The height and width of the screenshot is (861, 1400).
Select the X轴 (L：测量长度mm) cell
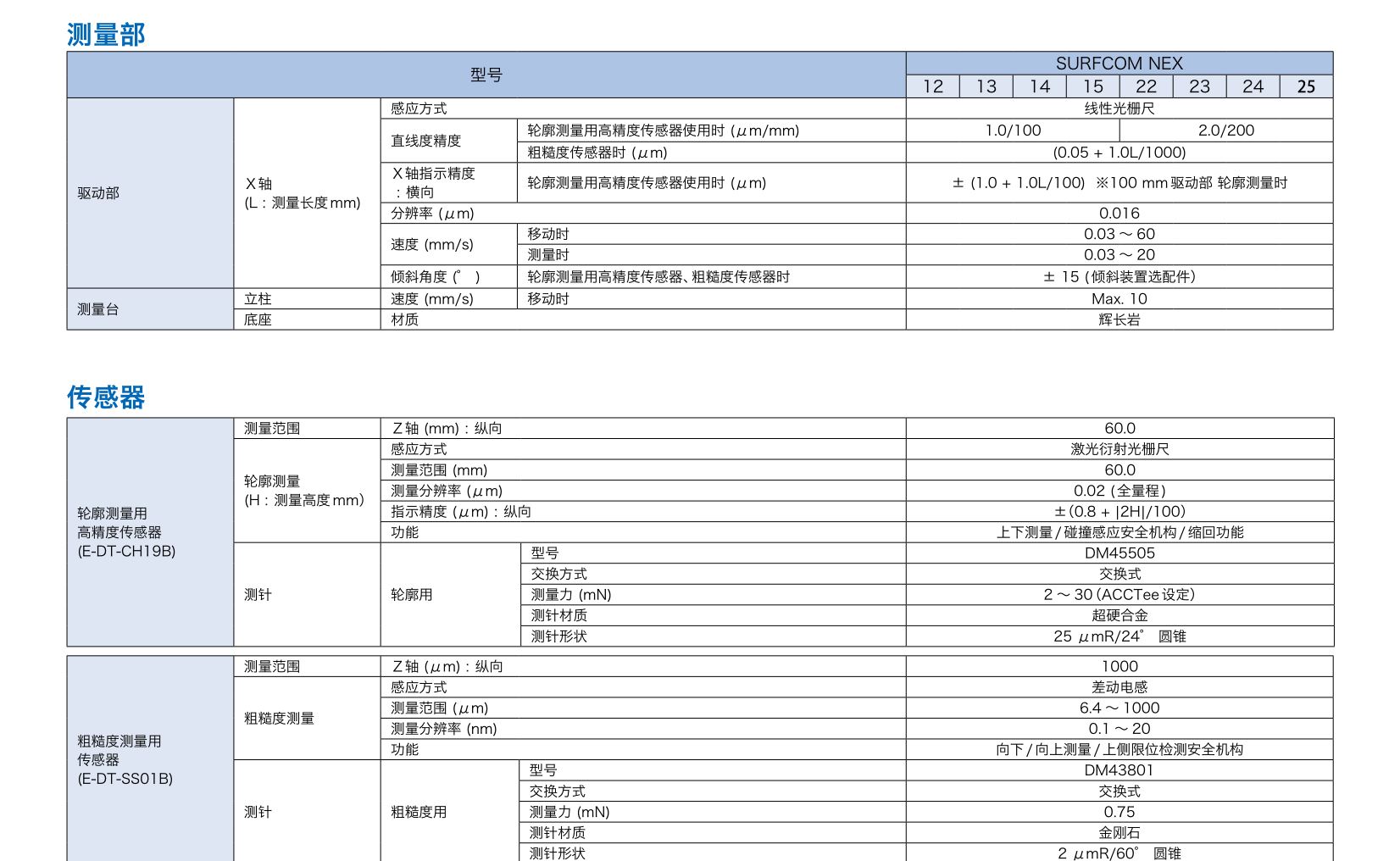(x=307, y=193)
